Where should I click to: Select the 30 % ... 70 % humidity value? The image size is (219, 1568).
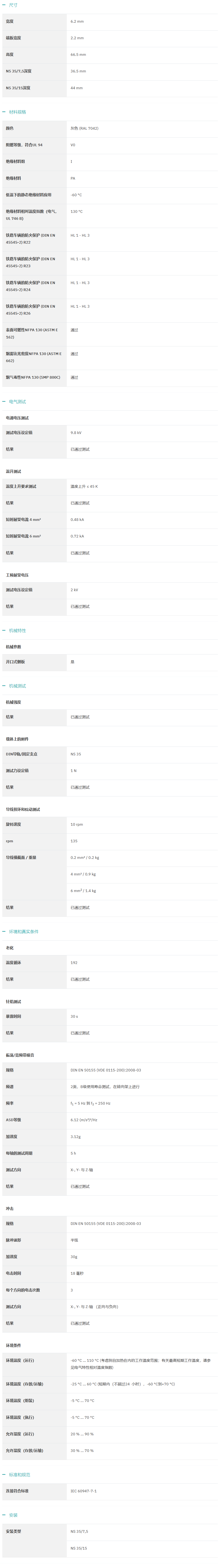(82, 1451)
